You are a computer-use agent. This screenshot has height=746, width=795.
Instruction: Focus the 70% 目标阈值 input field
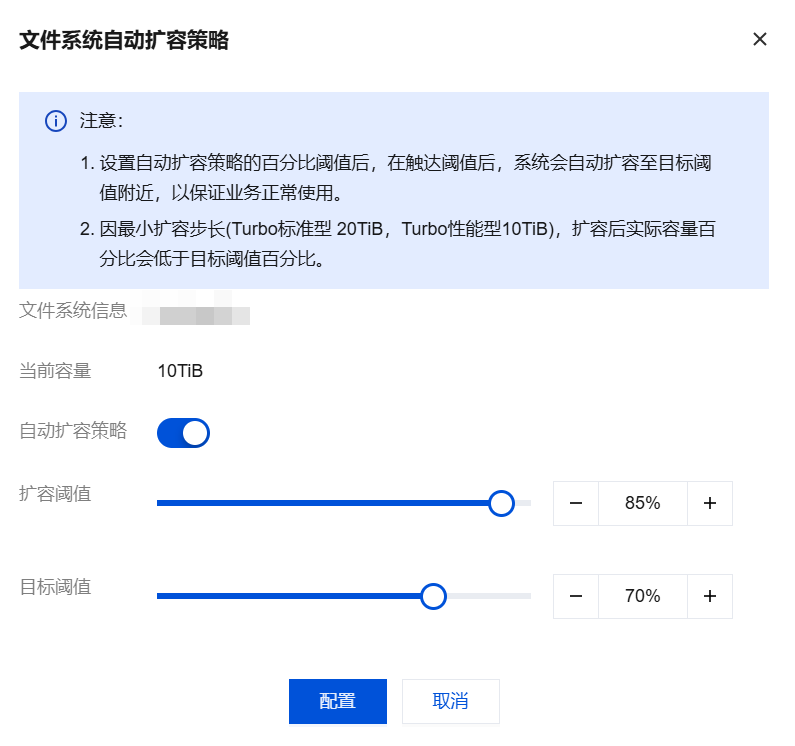pyautogui.click(x=642, y=596)
